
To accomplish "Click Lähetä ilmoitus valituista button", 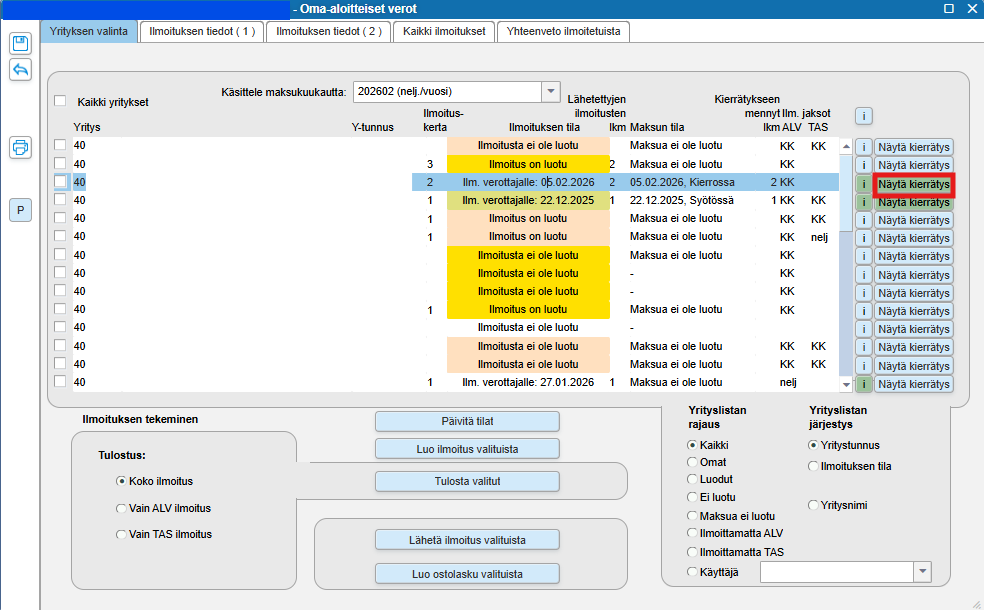I will (467, 540).
